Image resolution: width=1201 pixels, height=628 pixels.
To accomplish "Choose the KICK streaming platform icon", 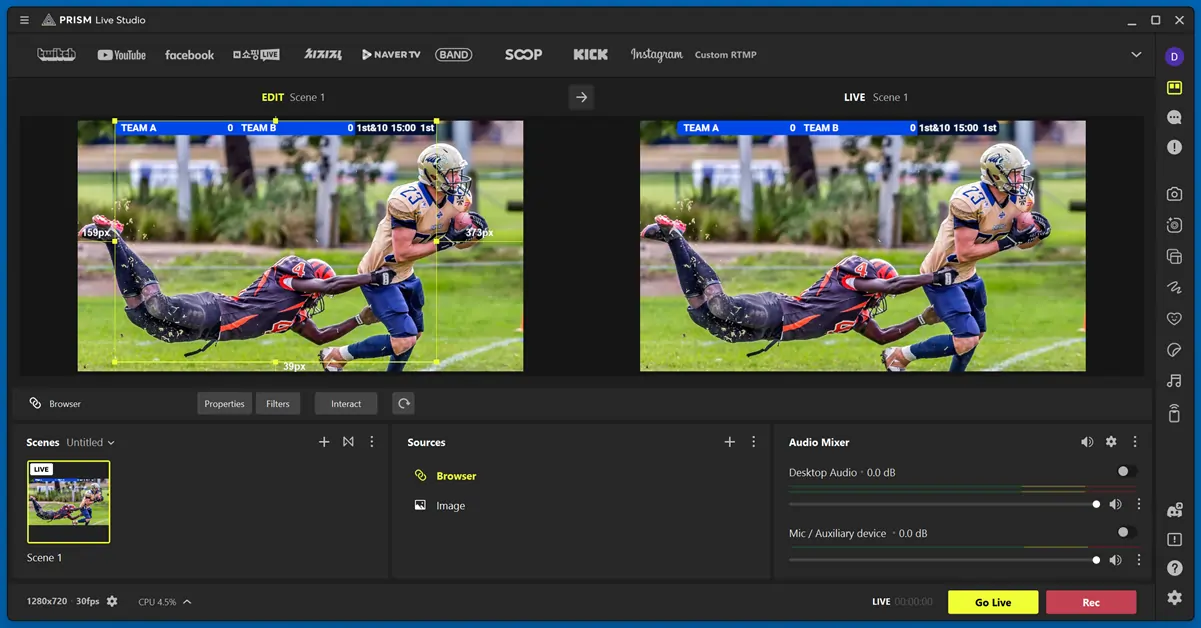I will click(590, 55).
